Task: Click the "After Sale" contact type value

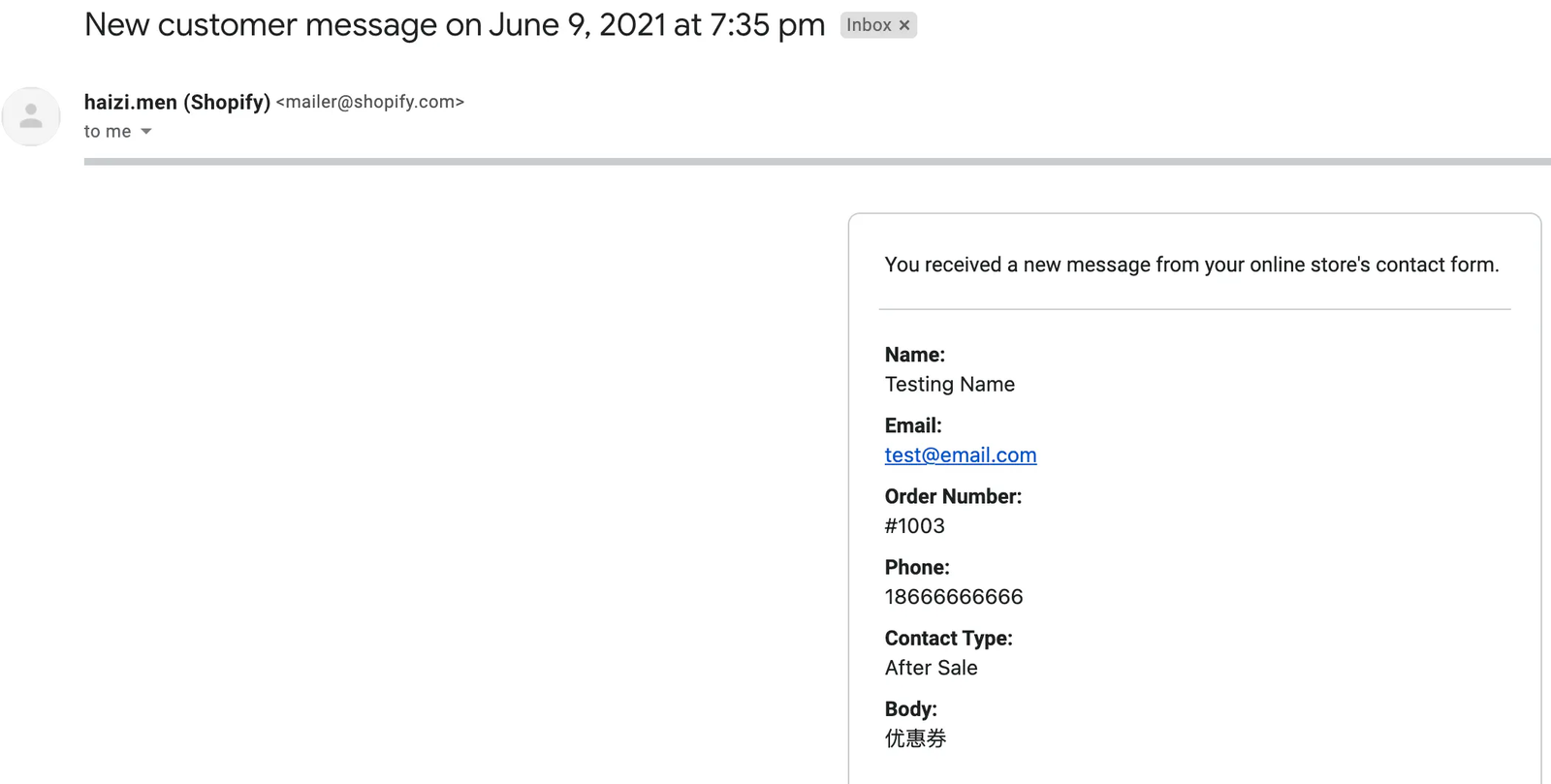Action: pos(931,668)
